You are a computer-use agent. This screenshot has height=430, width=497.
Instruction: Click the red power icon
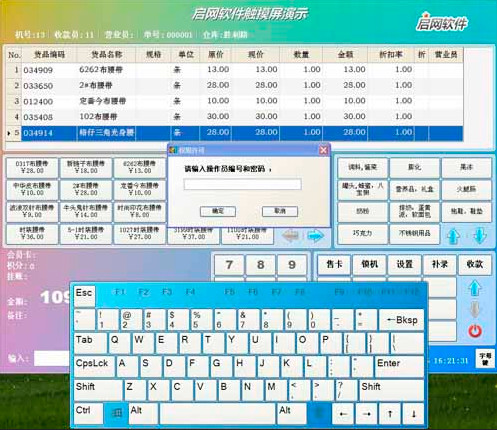[475, 331]
